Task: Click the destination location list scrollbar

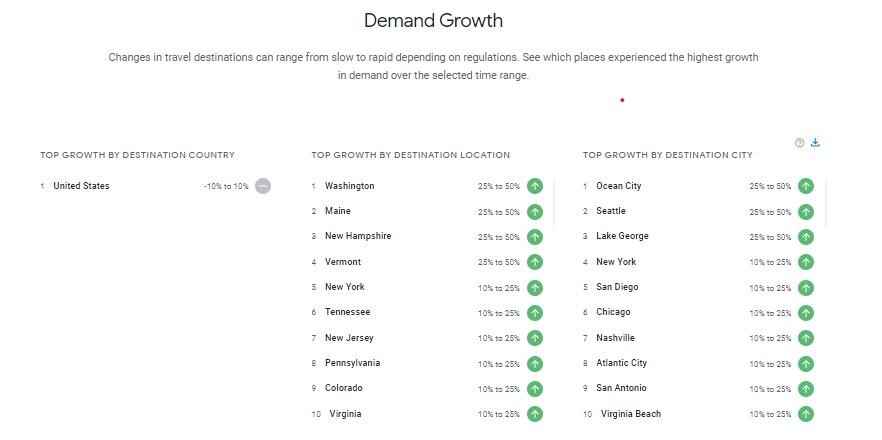Action: pyautogui.click(x=554, y=203)
